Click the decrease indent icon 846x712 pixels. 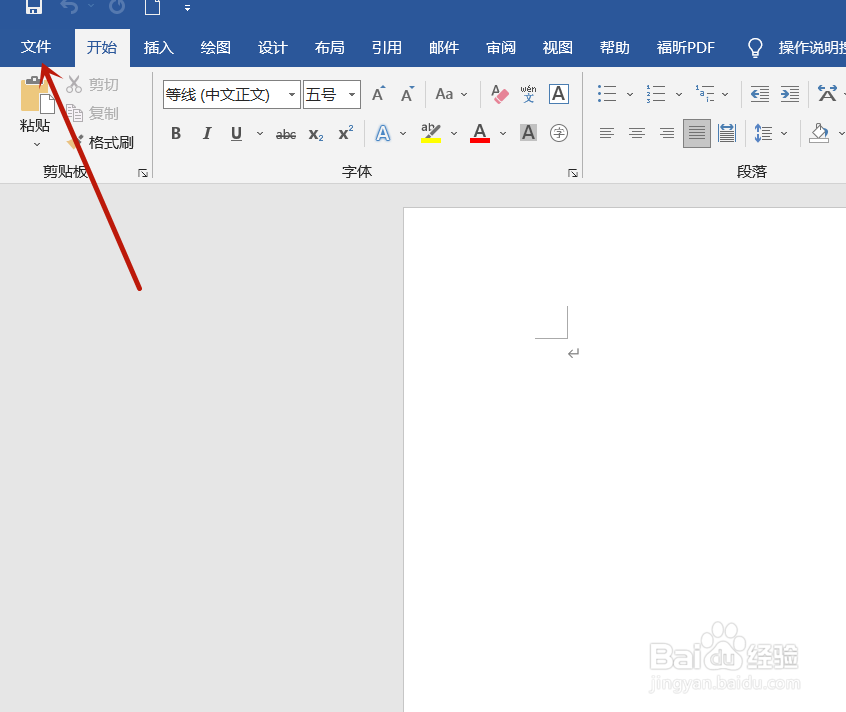(760, 94)
